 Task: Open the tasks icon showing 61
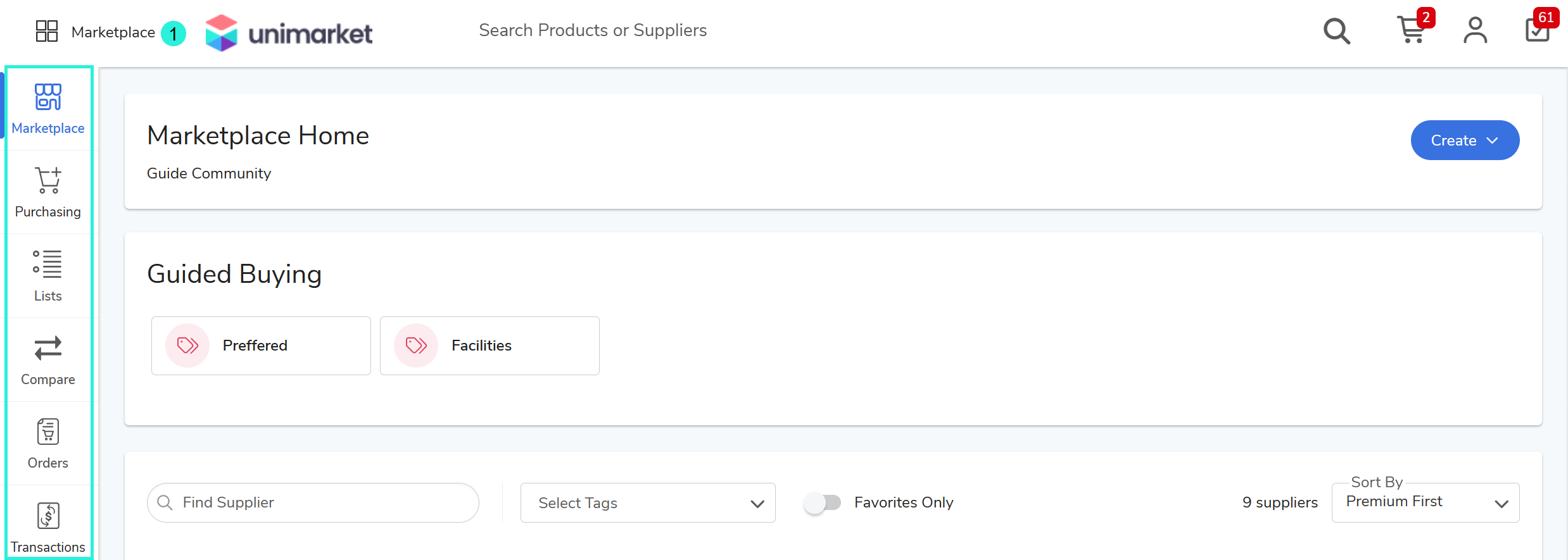coord(1540,28)
